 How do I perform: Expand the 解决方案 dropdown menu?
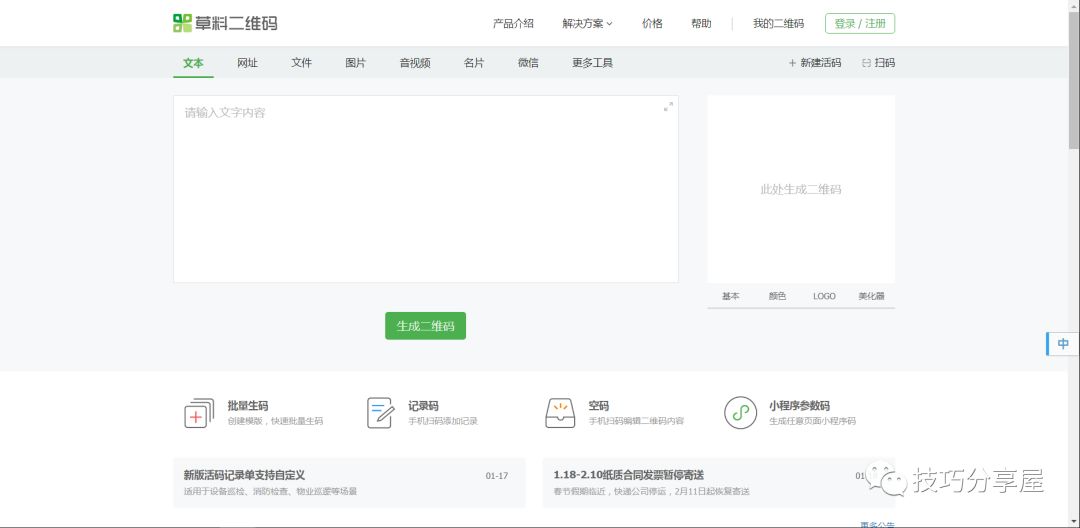pyautogui.click(x=587, y=23)
